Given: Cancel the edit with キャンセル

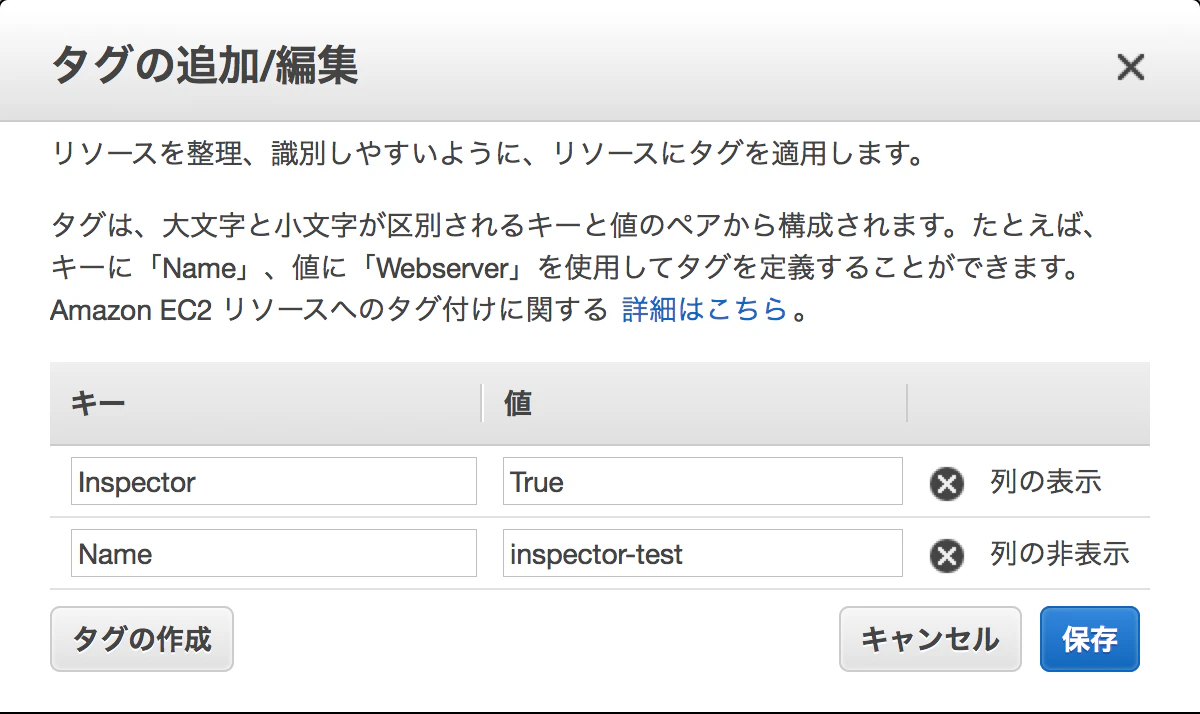Looking at the screenshot, I should pyautogui.click(x=930, y=639).
